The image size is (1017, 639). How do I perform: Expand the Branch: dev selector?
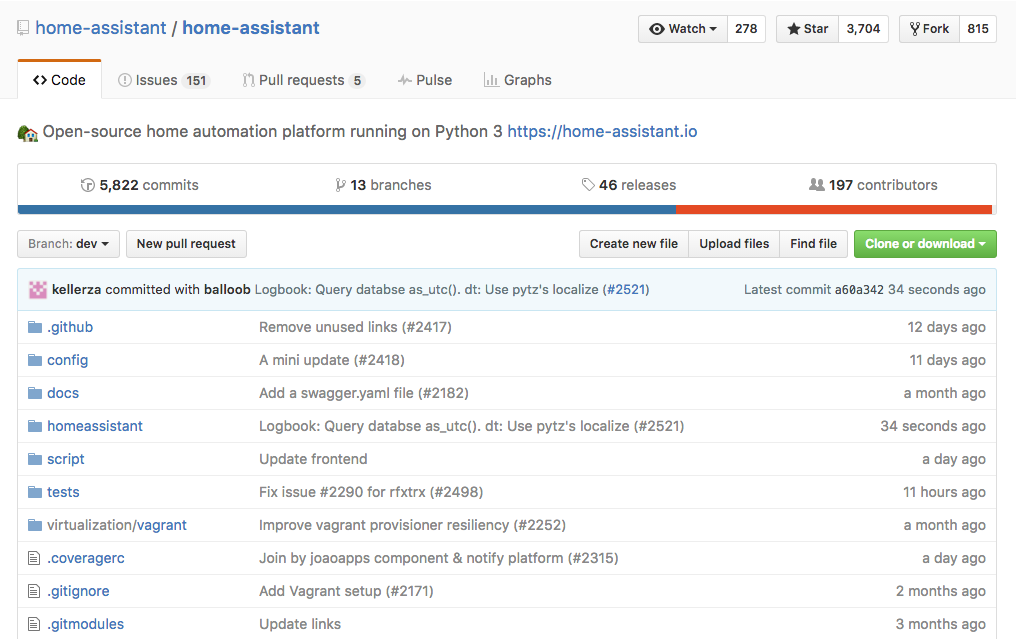(68, 244)
